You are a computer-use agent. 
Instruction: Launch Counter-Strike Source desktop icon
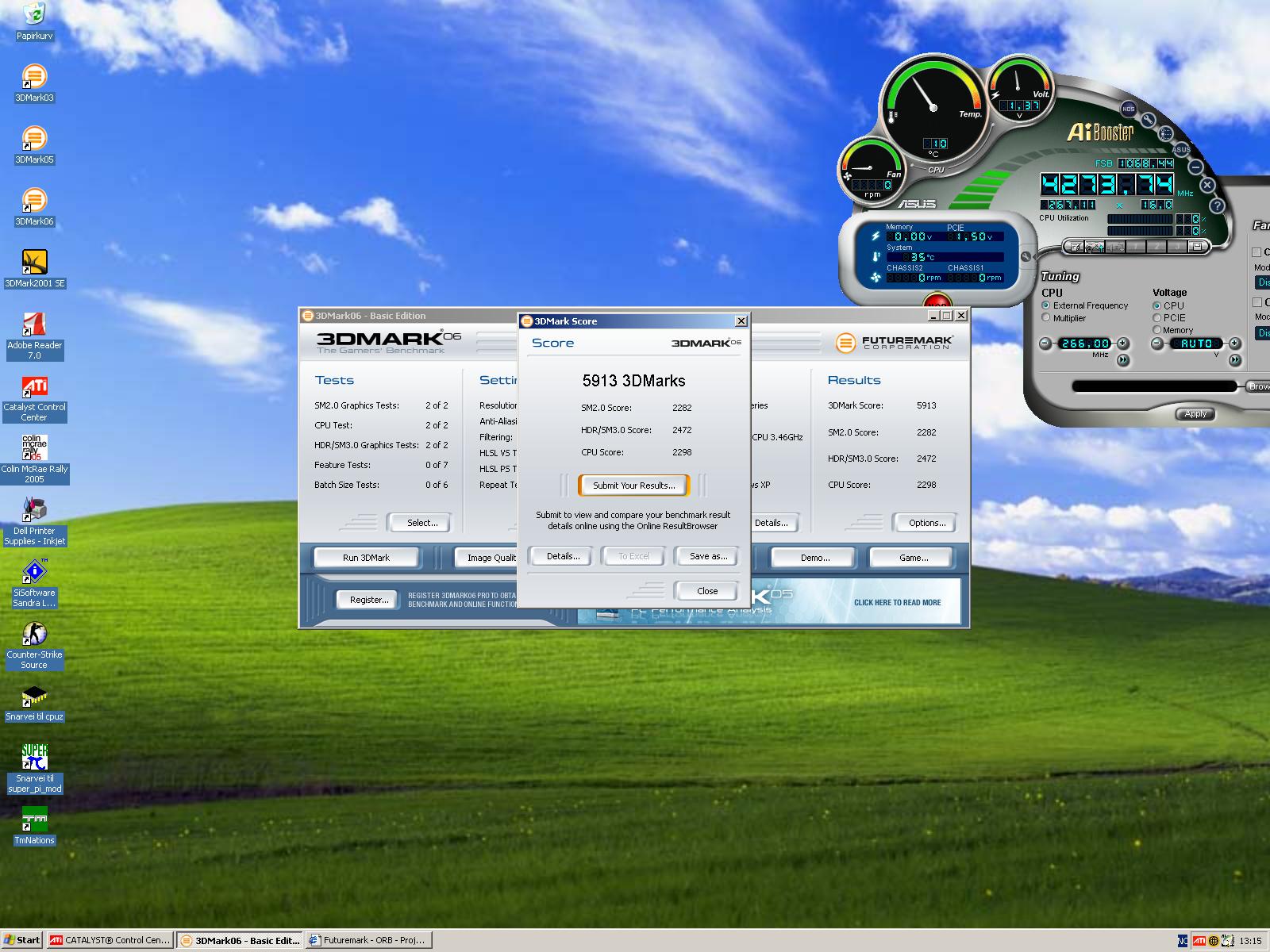pos(34,645)
